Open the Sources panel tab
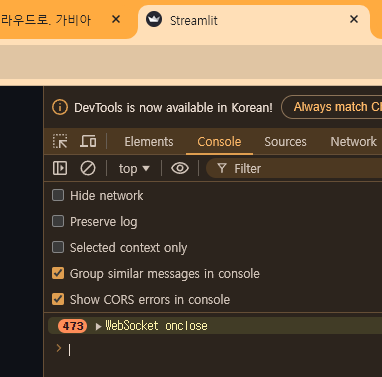 tap(285, 142)
